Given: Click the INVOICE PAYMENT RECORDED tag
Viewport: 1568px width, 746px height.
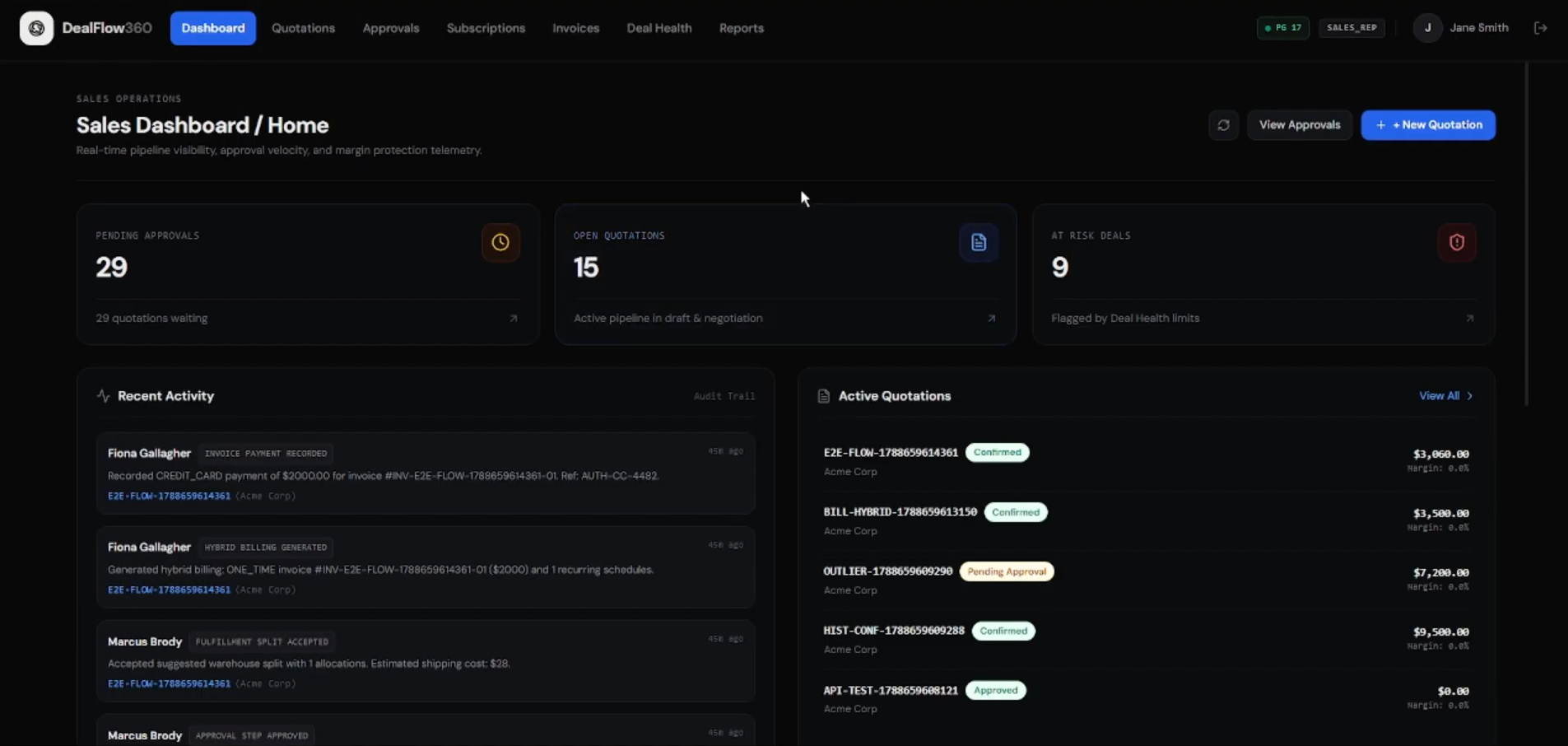Looking at the screenshot, I should tap(265, 454).
